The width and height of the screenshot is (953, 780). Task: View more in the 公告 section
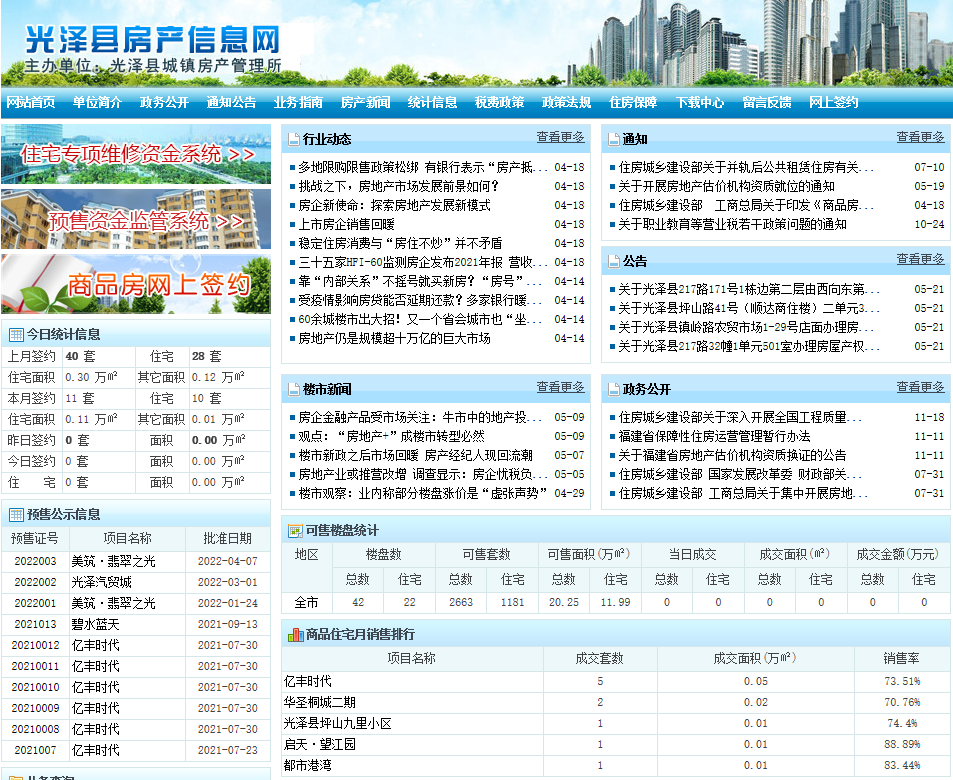coord(920,260)
